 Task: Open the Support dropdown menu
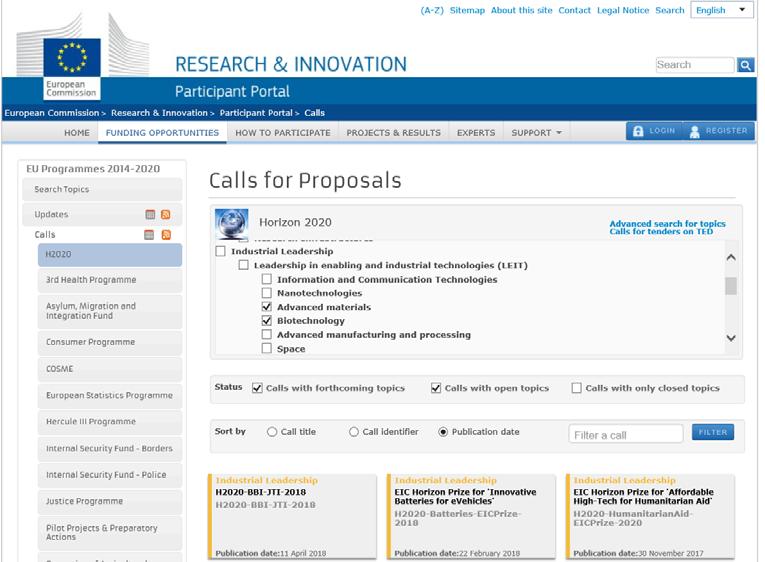[x=536, y=133]
